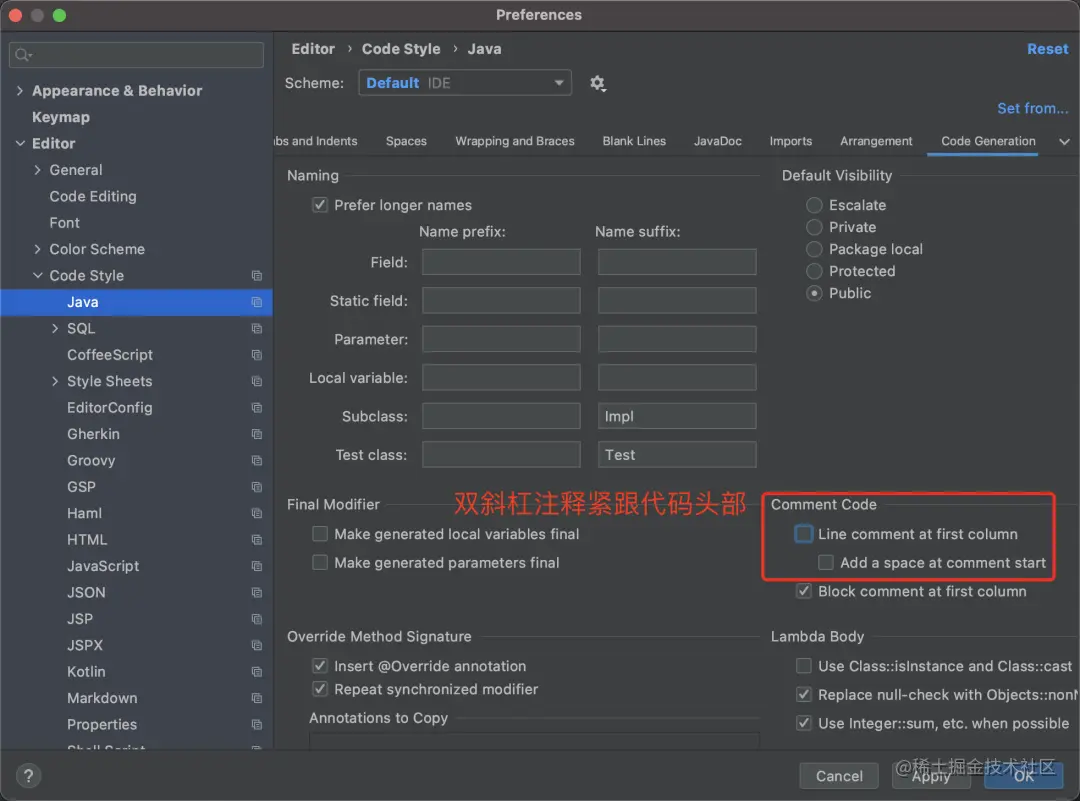Image resolution: width=1080 pixels, height=801 pixels.
Task: Collapse the Code Style node
Action: click(x=37, y=275)
